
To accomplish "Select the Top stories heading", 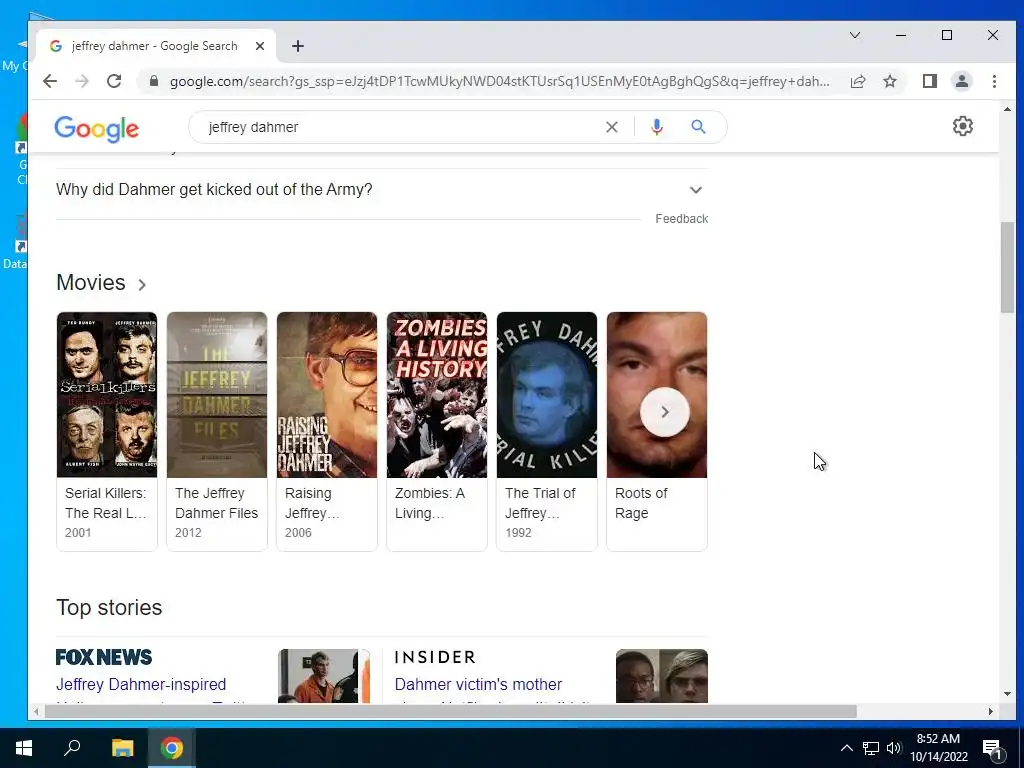I will point(109,607).
